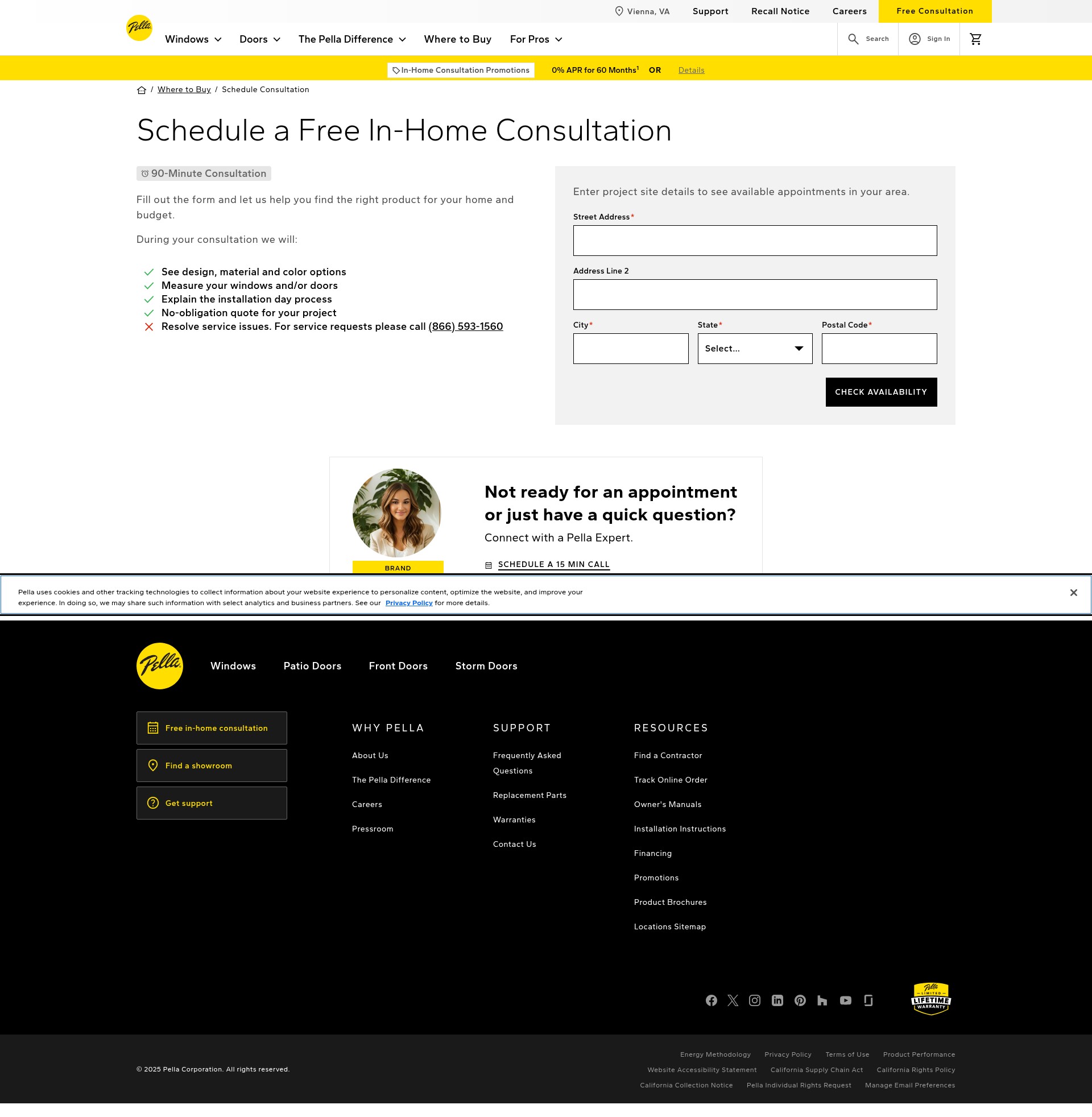Click the Vienna, VA location text
Screen dimensions: 1092x1117
648,11
